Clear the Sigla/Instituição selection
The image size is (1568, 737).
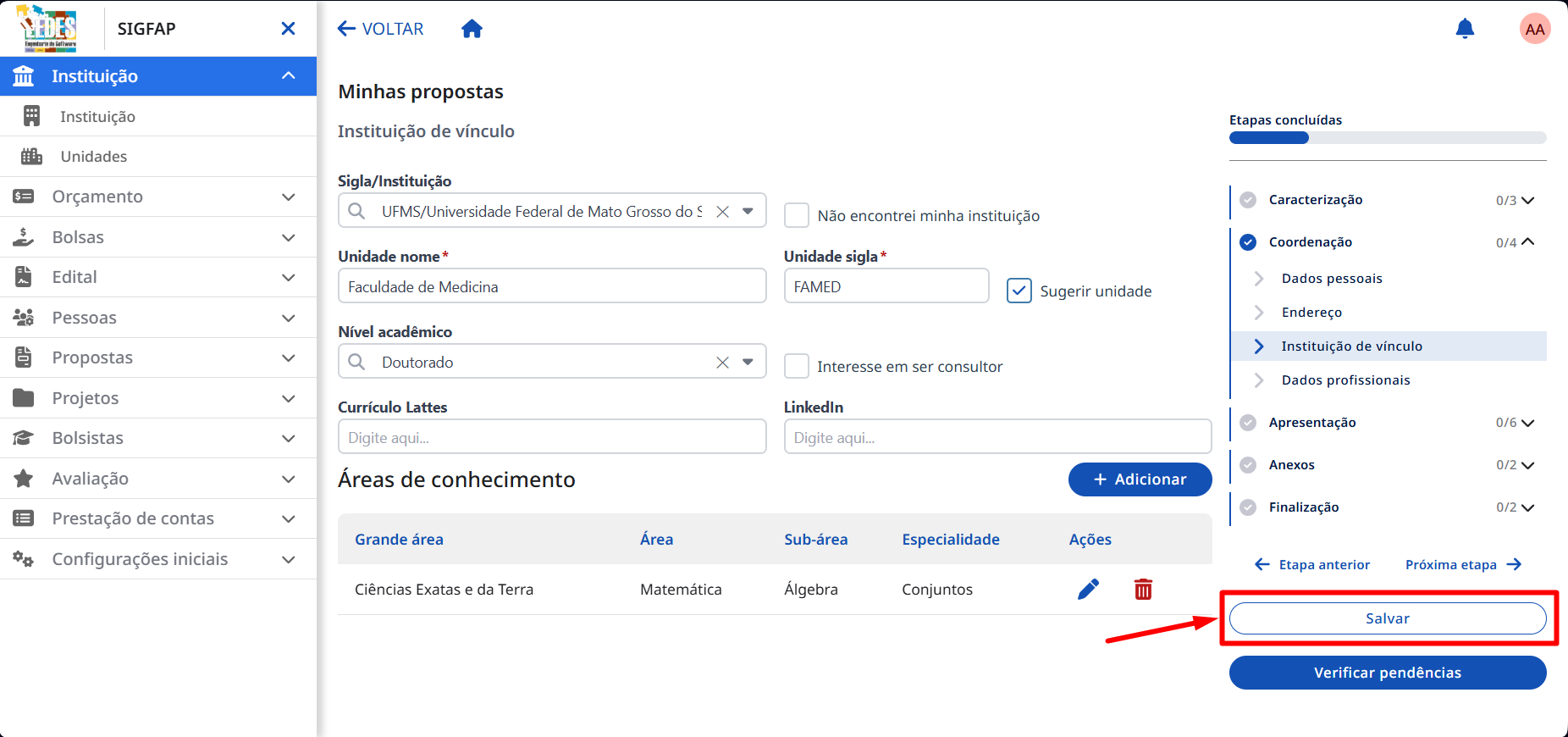(x=722, y=212)
